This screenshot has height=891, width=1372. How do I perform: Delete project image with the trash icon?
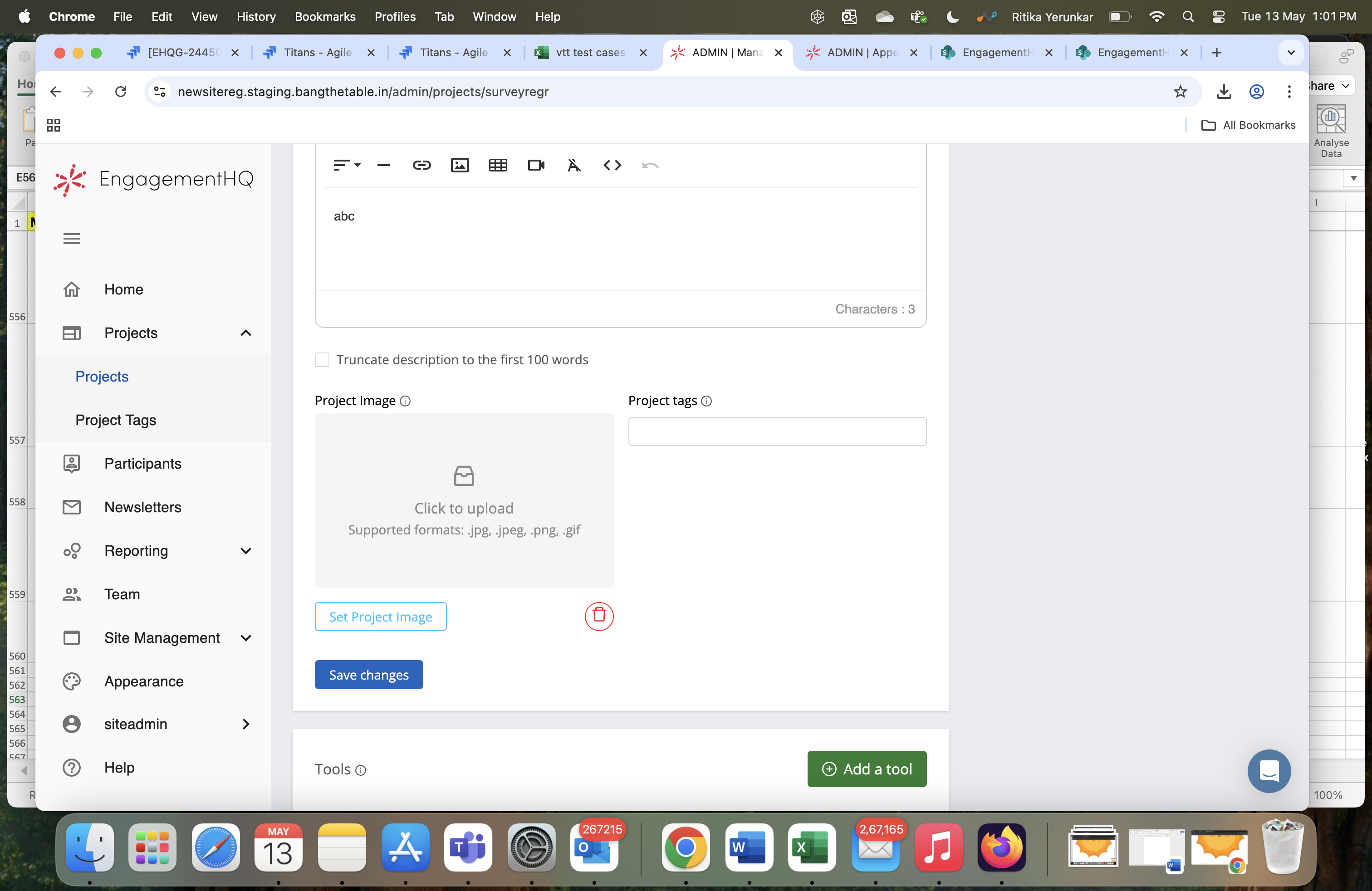click(x=598, y=616)
